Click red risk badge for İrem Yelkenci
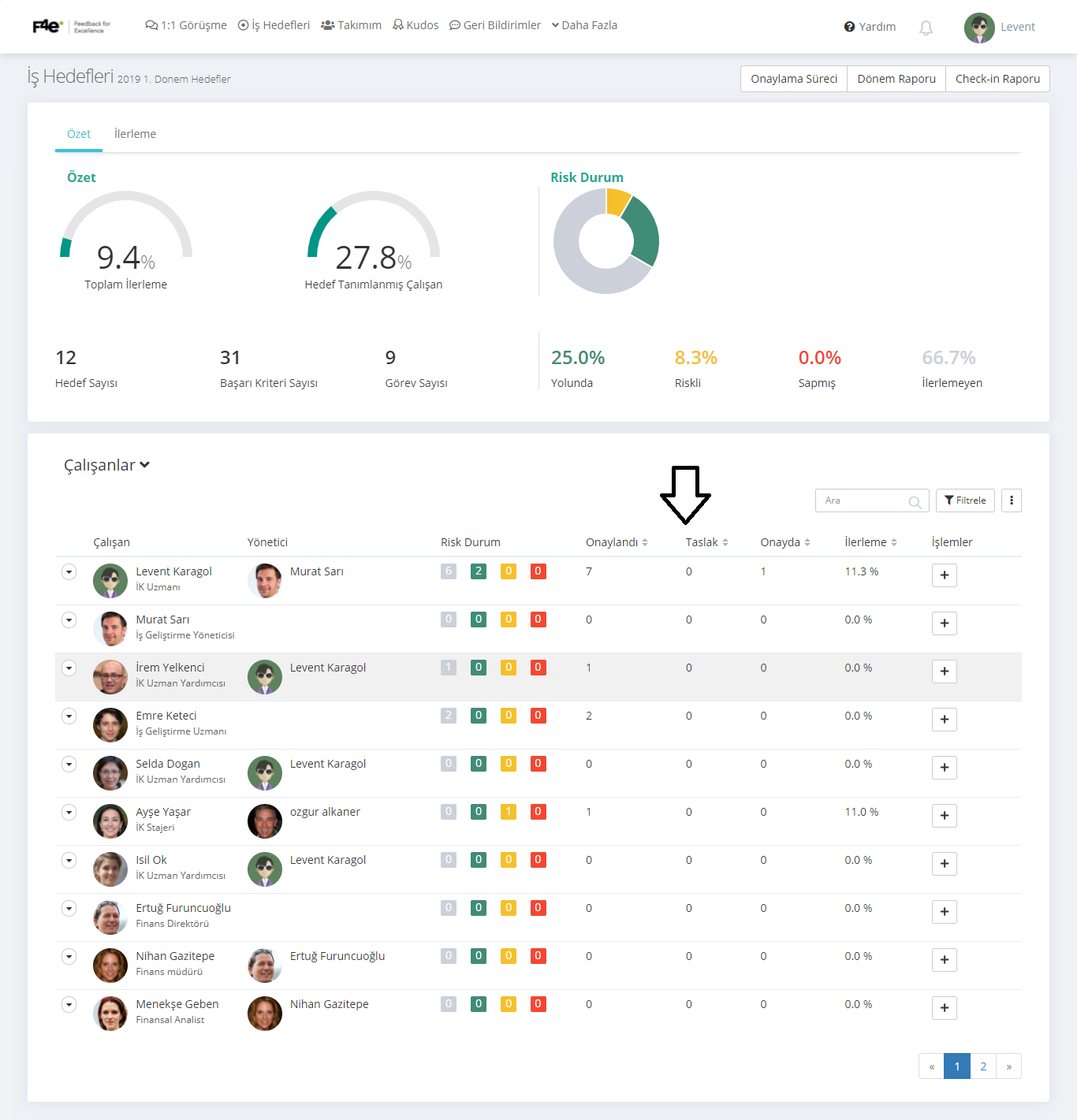The height and width of the screenshot is (1120, 1077). click(538, 668)
